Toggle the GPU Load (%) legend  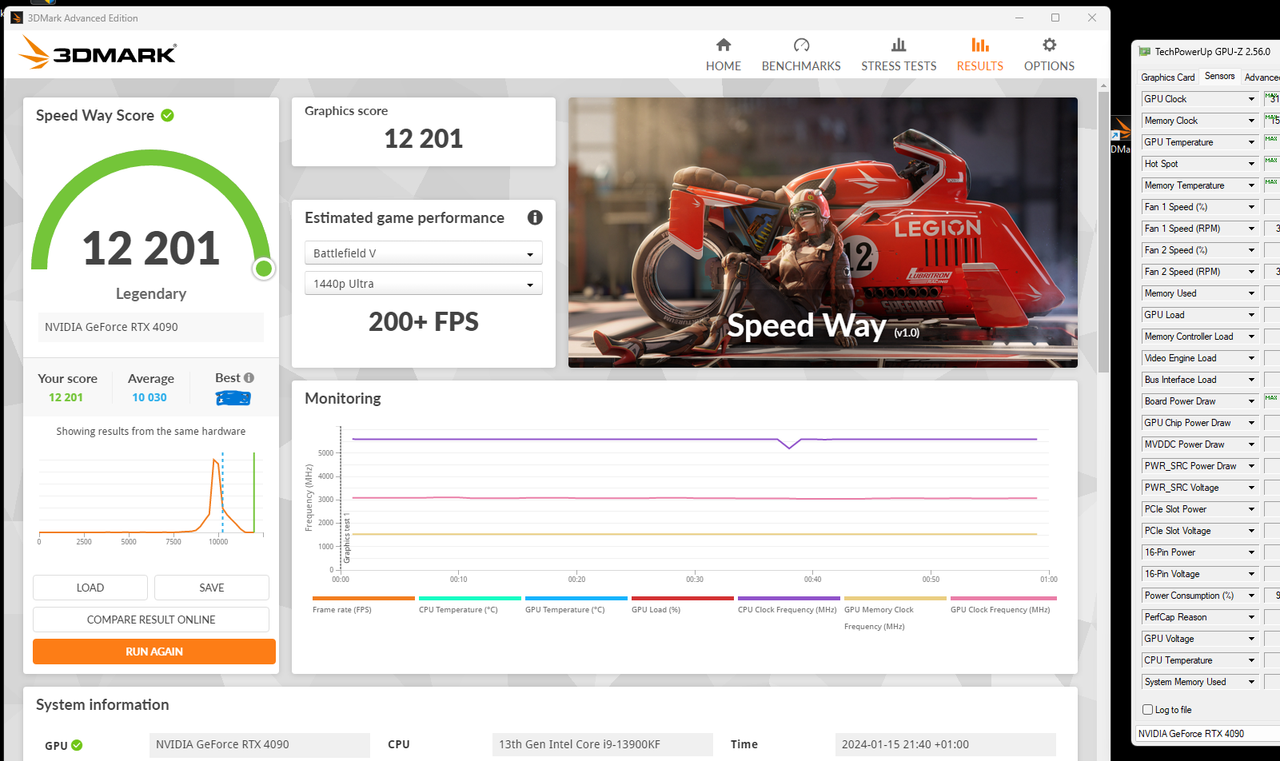pos(682,604)
